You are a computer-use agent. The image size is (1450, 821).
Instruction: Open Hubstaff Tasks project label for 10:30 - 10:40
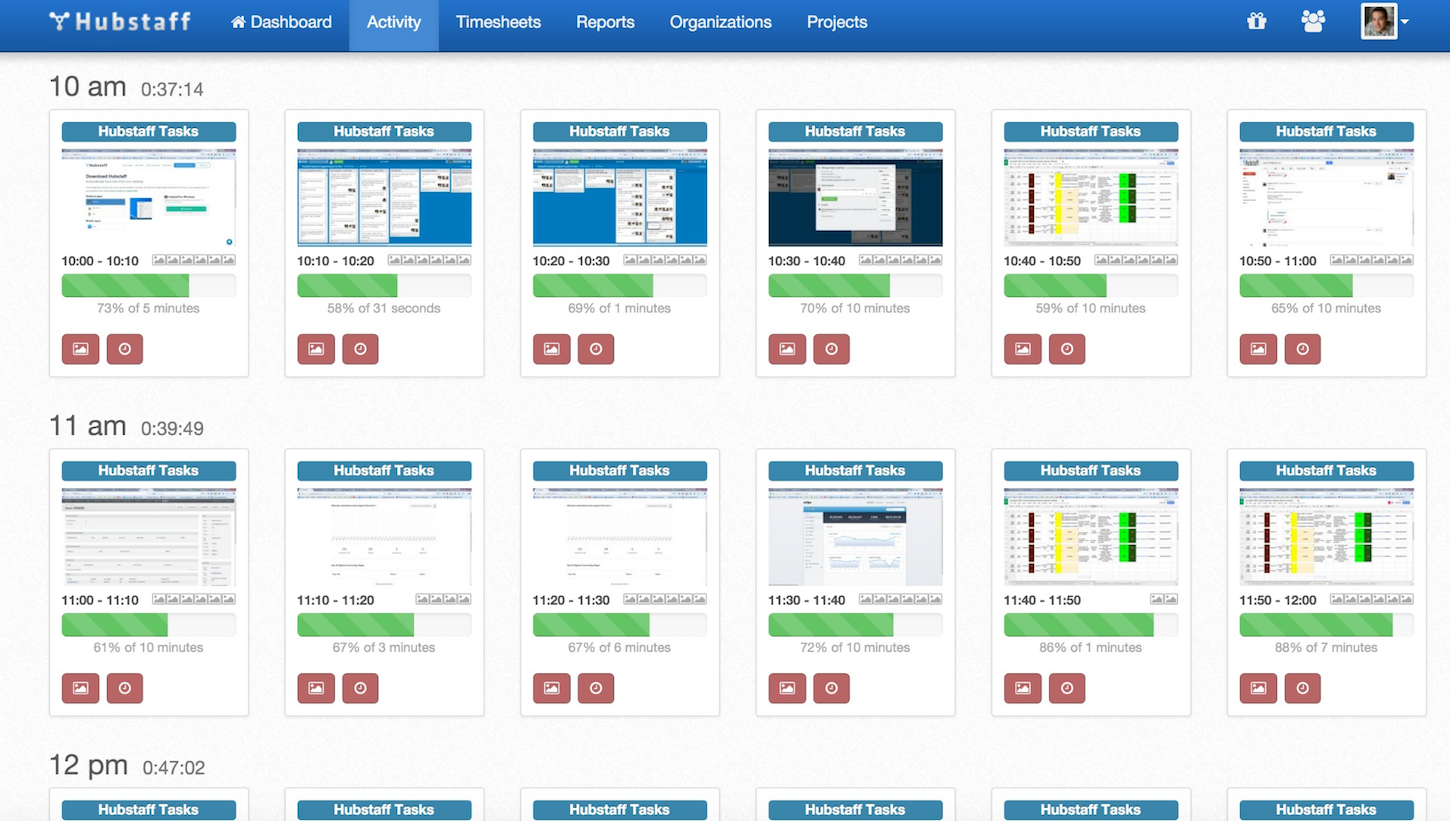[855, 131]
